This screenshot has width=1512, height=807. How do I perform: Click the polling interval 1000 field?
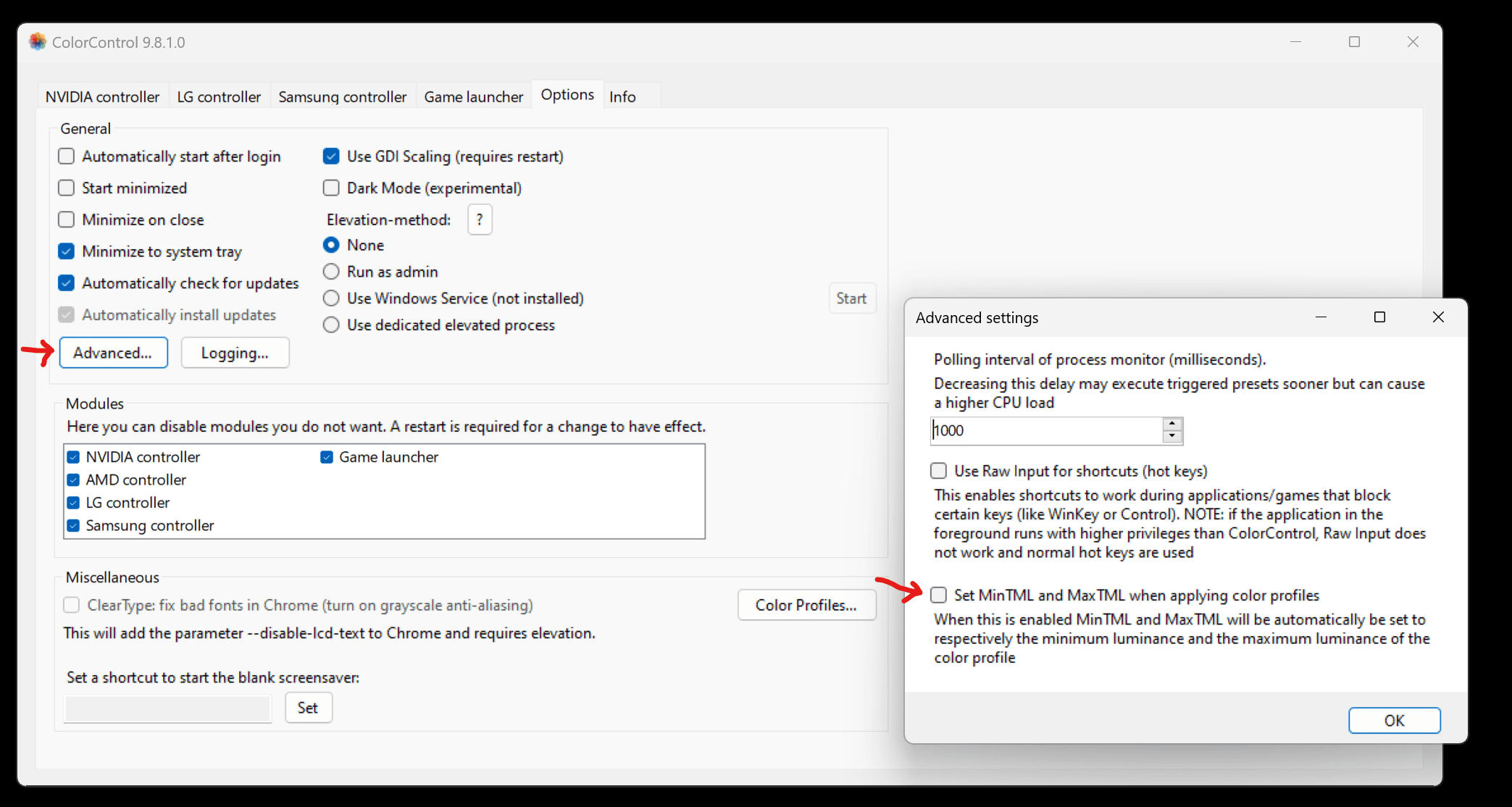pyautogui.click(x=1046, y=430)
